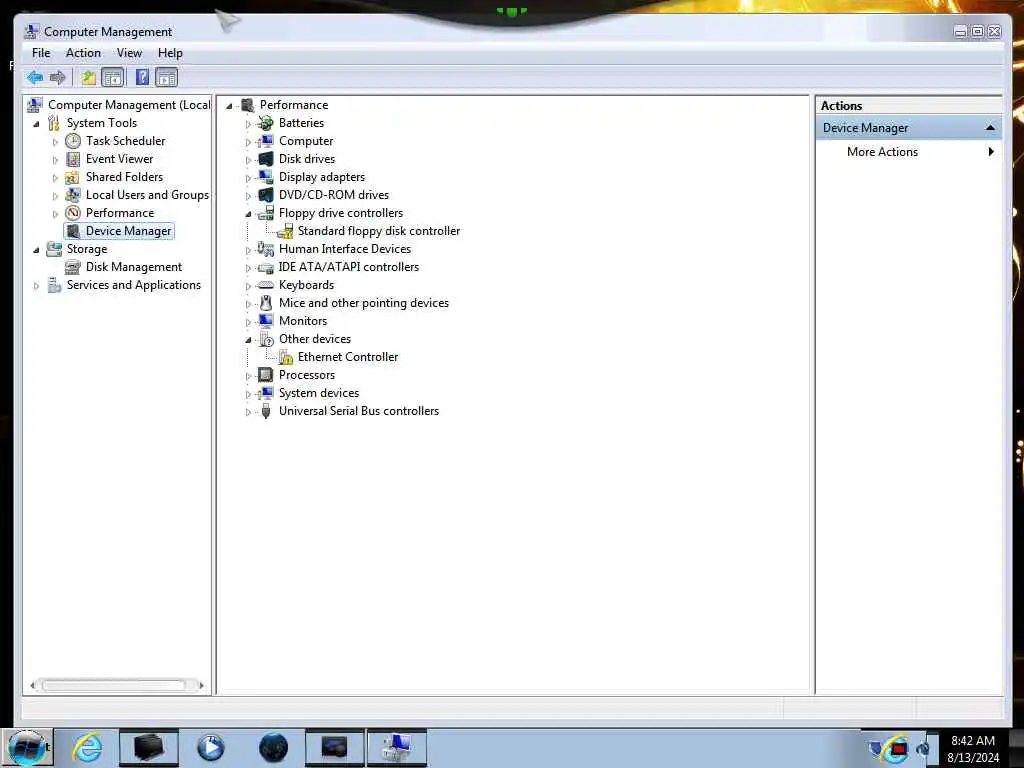The height and width of the screenshot is (768, 1024).
Task: Click the Forward arrow toolbar icon
Action: (57, 78)
